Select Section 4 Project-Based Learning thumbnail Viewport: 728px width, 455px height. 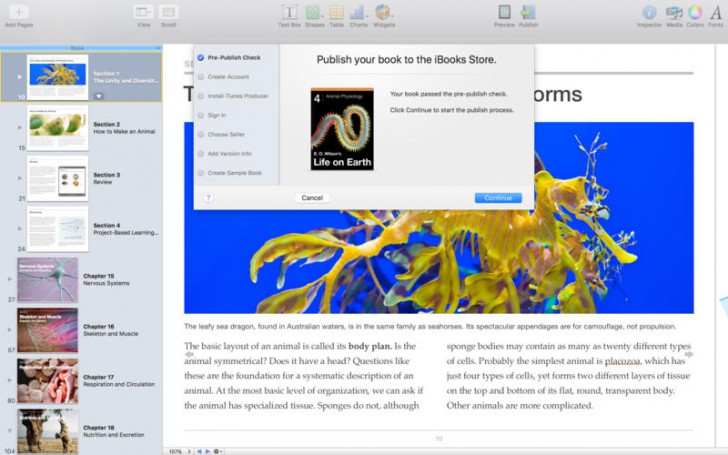coord(58,229)
